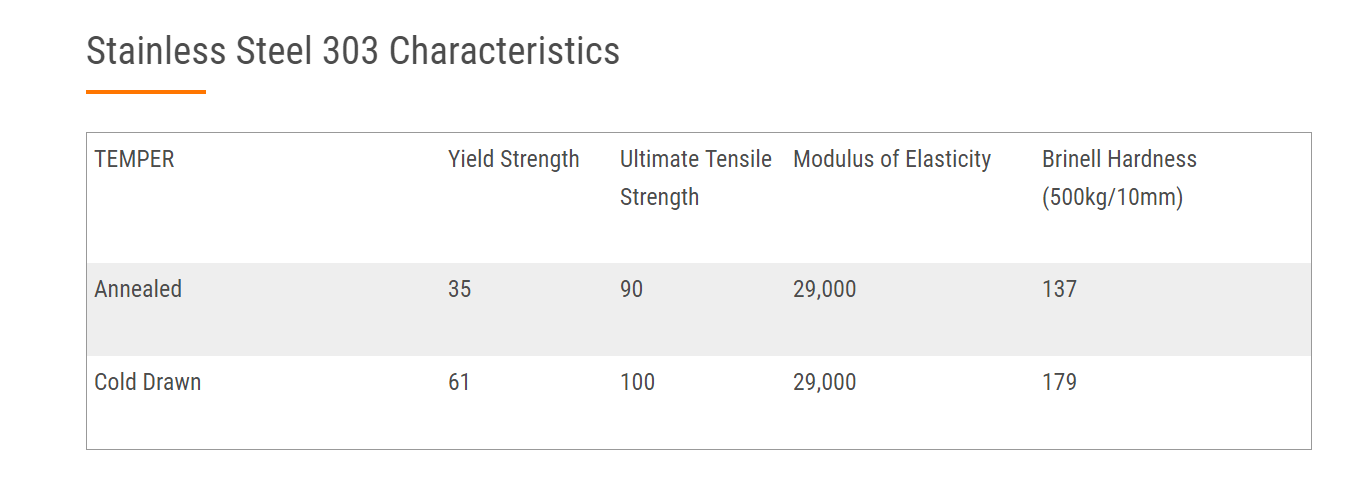Click the Annealed tensile strength value 90
Viewport: 1352px width, 480px height.
(631, 290)
